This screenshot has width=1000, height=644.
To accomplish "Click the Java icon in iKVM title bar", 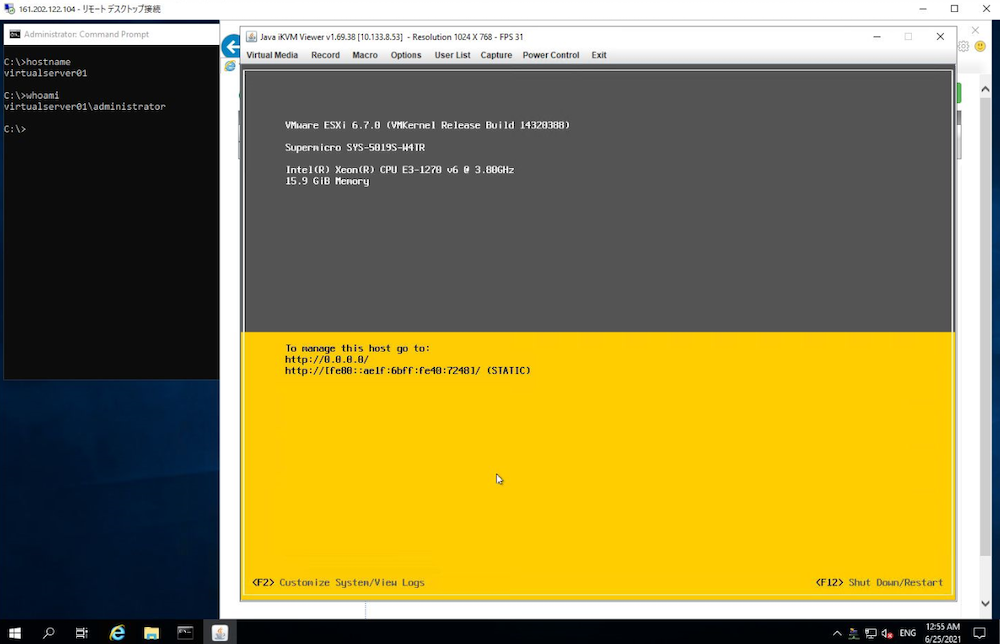I will tap(251, 36).
